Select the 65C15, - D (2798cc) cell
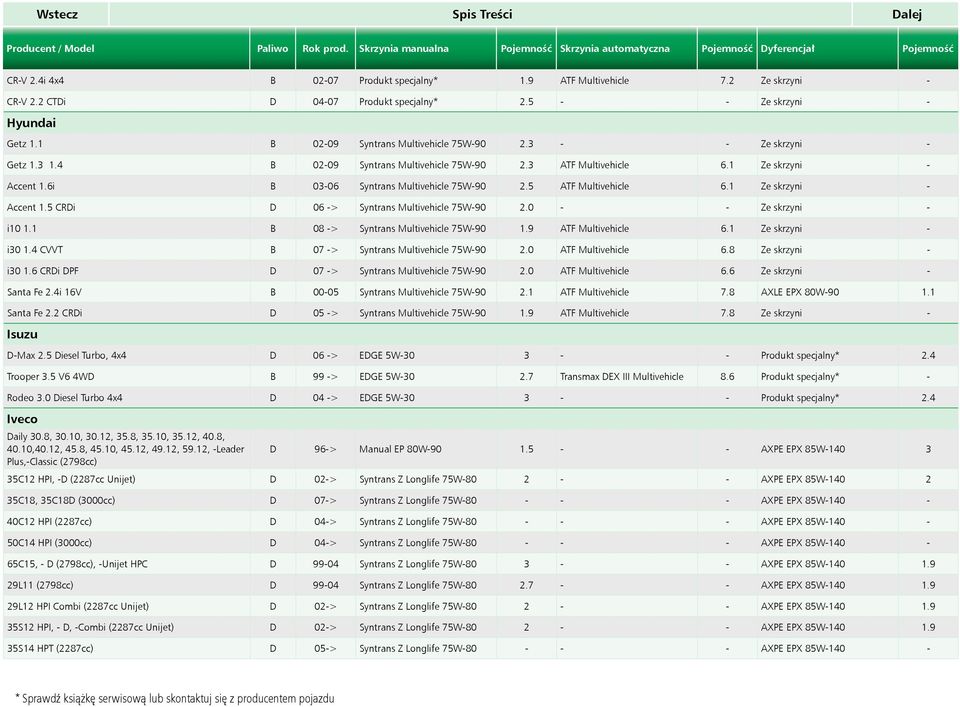960x707 pixels. 126,564
